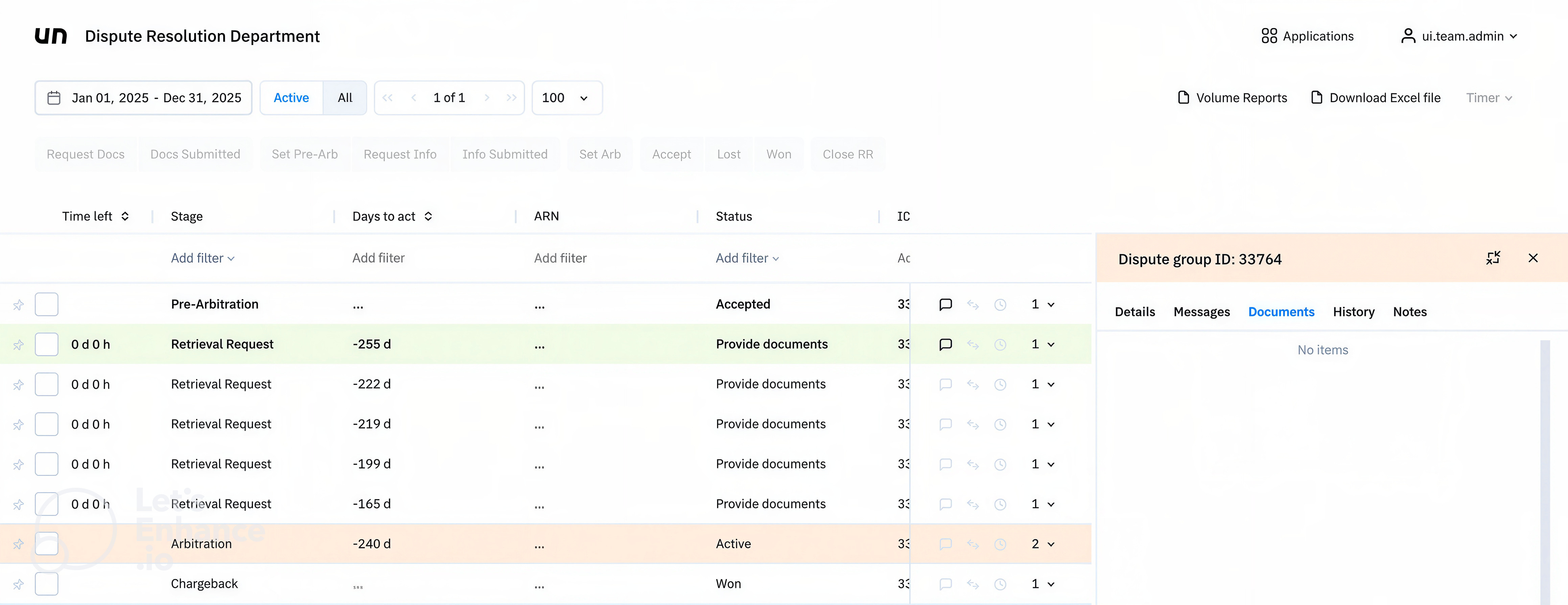Open the History tab
Image resolution: width=1568 pixels, height=605 pixels.
click(x=1353, y=312)
